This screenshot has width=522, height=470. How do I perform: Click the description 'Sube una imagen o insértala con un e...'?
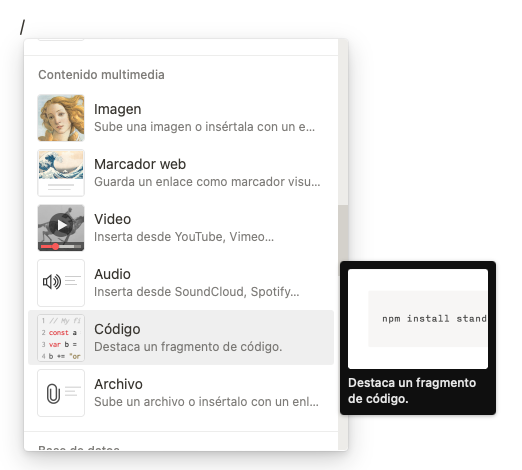click(204, 127)
